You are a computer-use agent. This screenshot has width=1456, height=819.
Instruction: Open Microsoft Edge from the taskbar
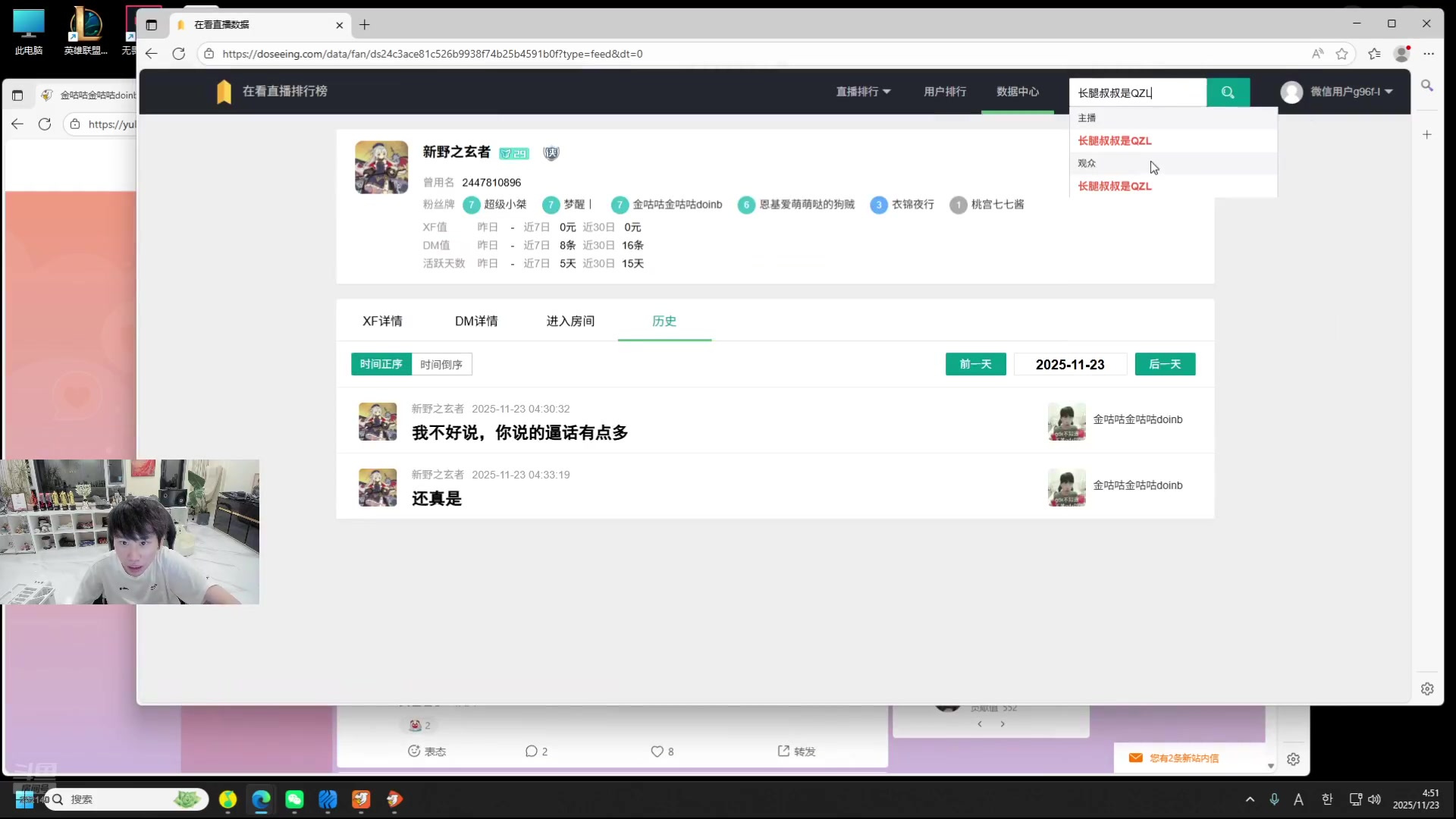(x=261, y=799)
